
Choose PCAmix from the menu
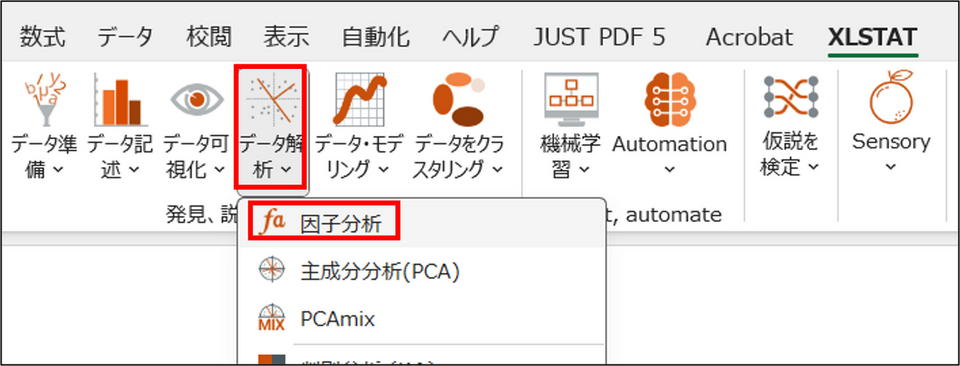pyautogui.click(x=421, y=318)
